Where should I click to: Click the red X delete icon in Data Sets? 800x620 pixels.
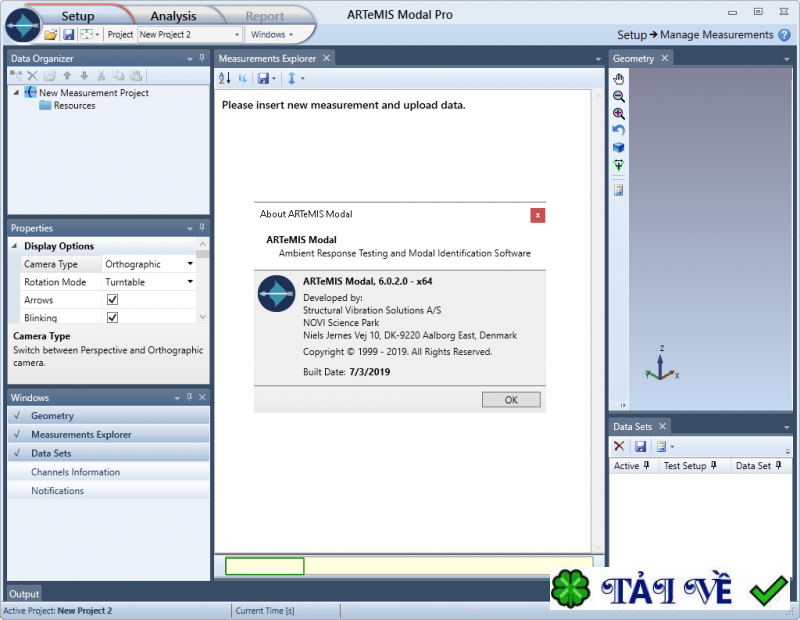[619, 446]
